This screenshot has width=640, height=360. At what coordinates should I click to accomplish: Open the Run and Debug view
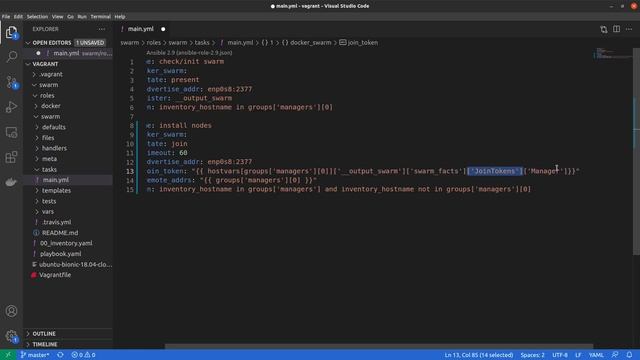coord(11,107)
